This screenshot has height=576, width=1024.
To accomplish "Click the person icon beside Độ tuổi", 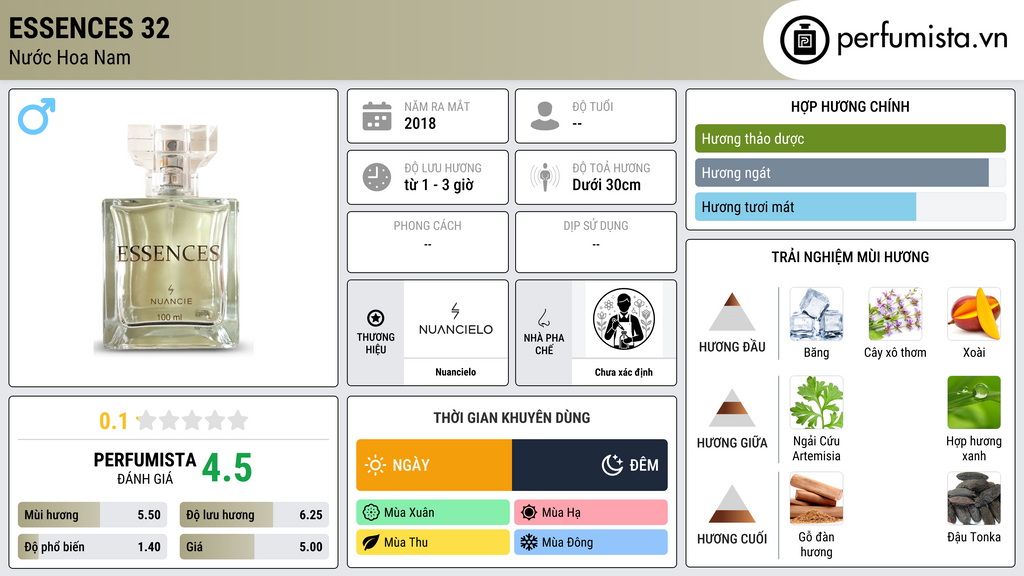I will (545, 116).
